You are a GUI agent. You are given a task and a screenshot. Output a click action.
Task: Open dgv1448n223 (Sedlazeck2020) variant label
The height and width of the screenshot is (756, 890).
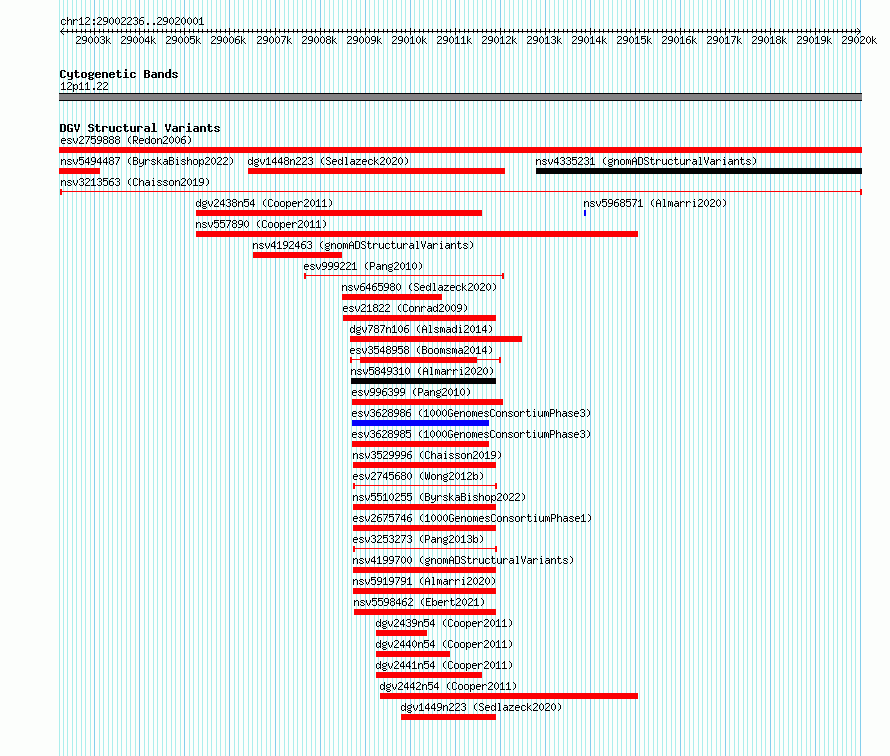coord(328,161)
